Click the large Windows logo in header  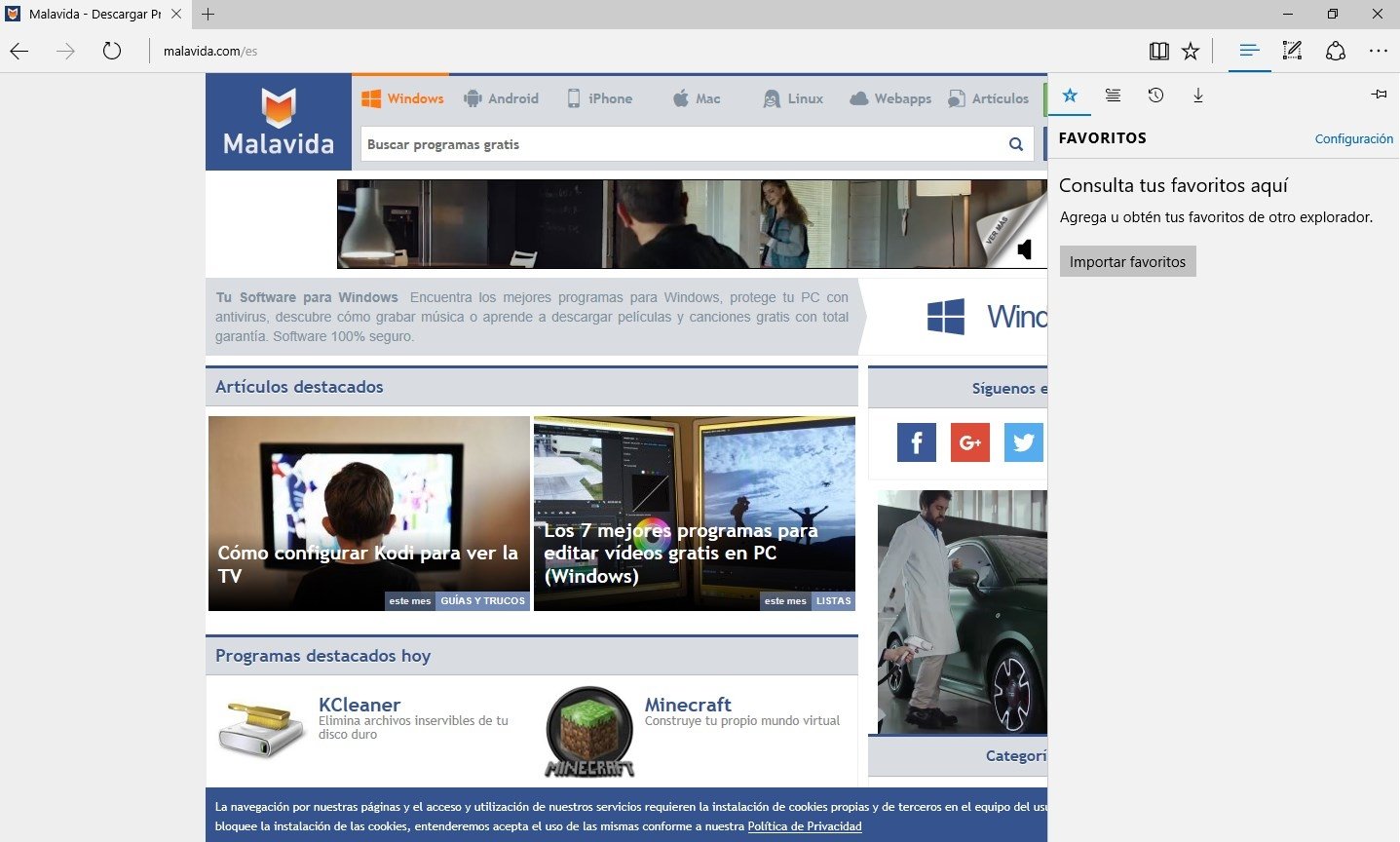point(946,317)
